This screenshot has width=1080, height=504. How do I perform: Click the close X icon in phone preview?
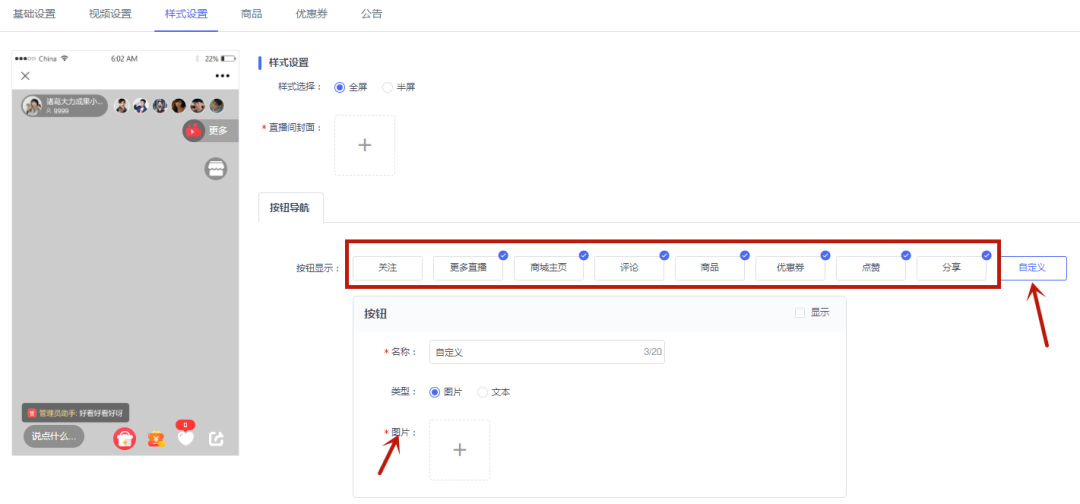25,76
